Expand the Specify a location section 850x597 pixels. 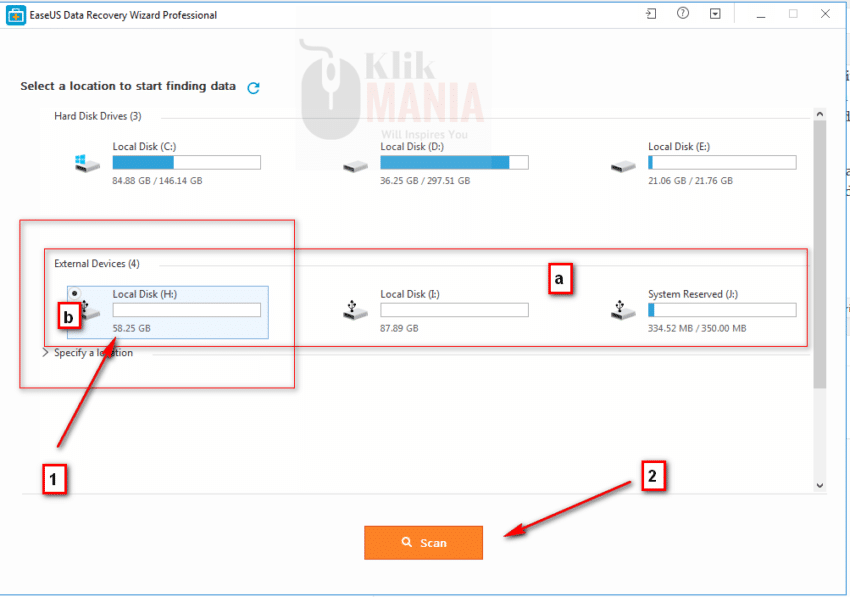(x=46, y=352)
